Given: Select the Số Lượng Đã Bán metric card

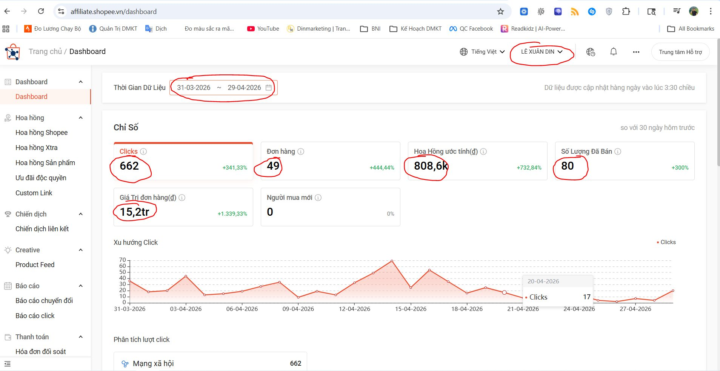Looking at the screenshot, I should tap(625, 161).
